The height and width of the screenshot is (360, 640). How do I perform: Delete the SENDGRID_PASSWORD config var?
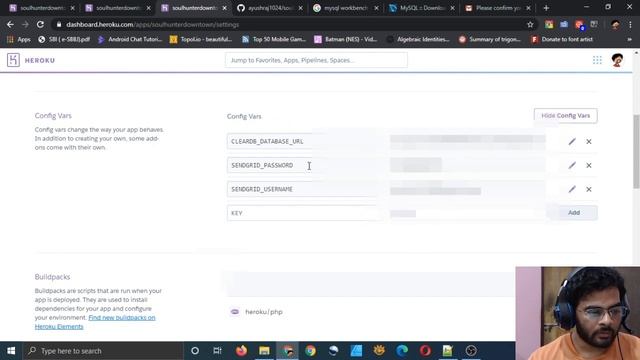pyautogui.click(x=589, y=165)
